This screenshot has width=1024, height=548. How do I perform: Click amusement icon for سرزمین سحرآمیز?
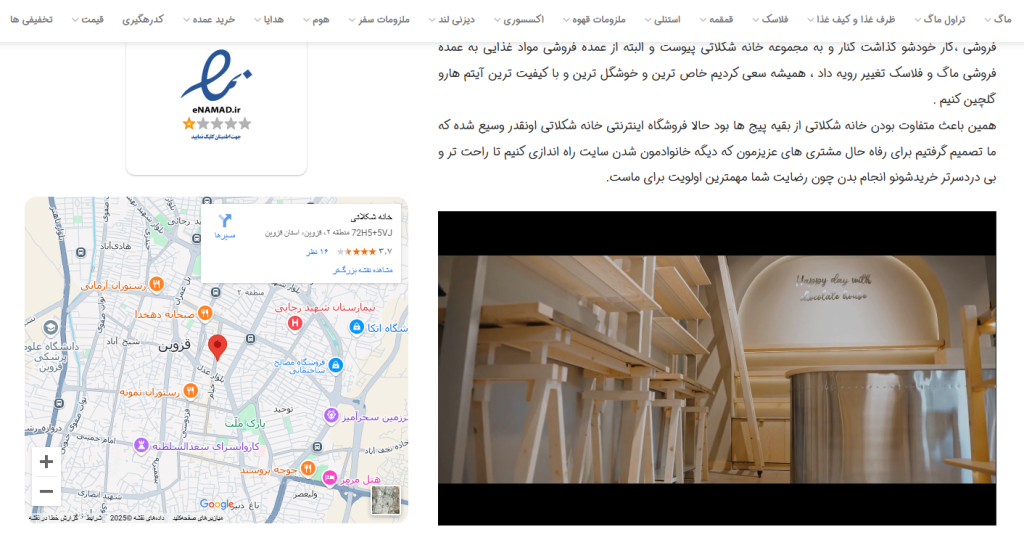pos(331,415)
